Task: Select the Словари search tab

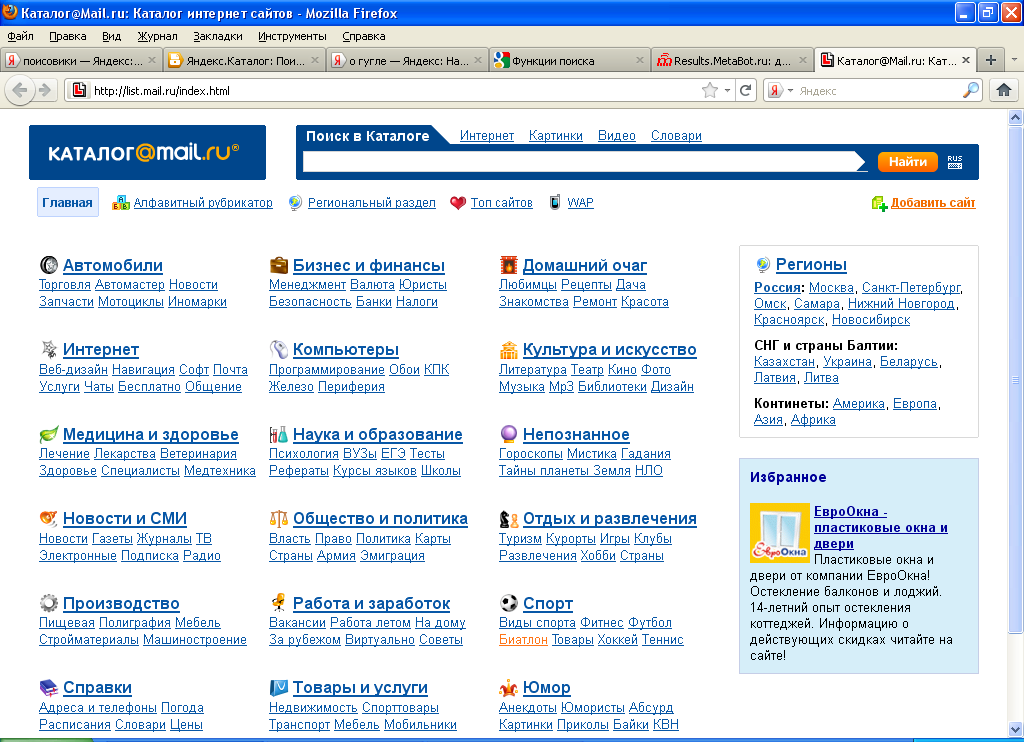Action: [x=676, y=135]
